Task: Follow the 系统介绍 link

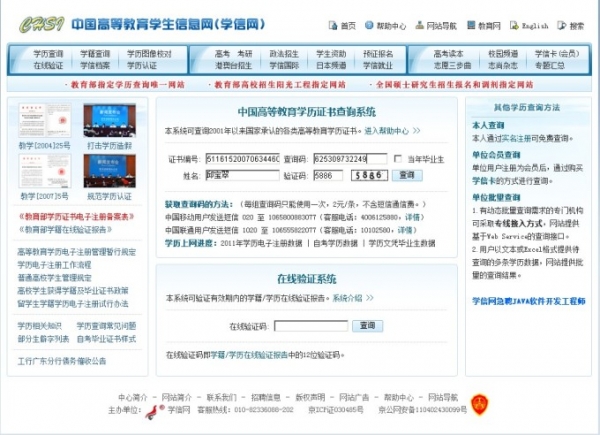Action: (353, 298)
